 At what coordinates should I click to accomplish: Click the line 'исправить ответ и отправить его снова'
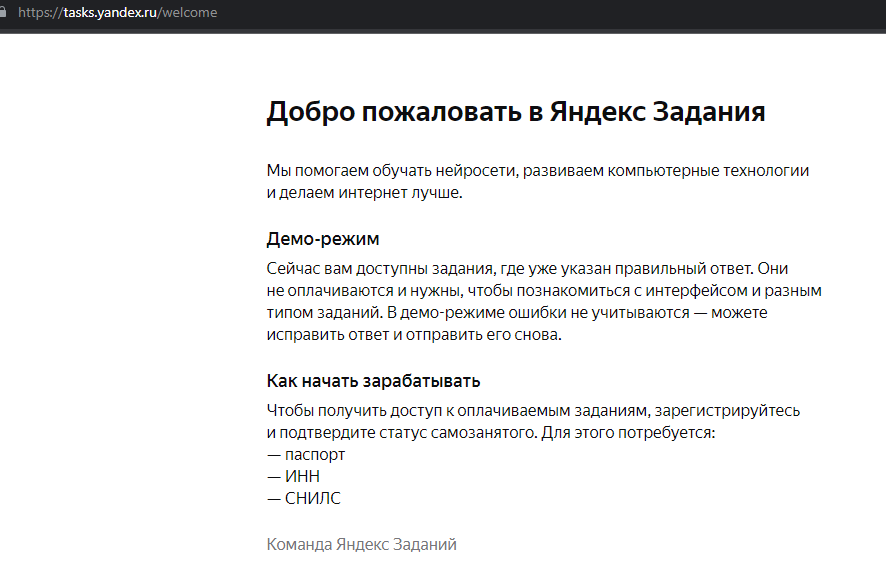pos(415,335)
